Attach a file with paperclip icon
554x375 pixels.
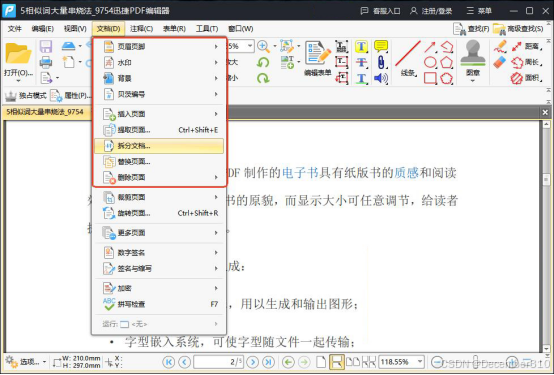381,63
